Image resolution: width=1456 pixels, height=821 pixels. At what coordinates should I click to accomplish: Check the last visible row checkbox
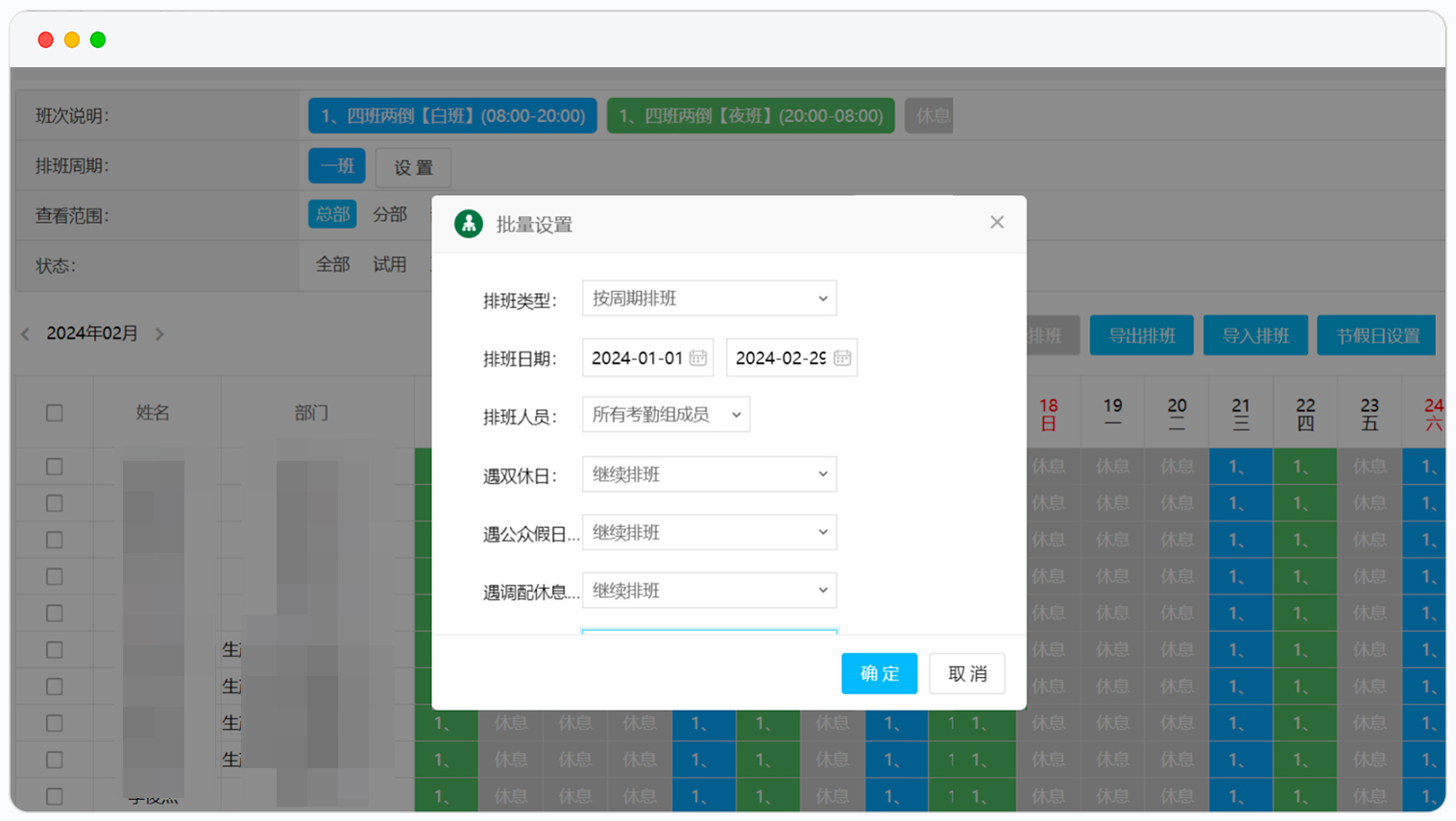click(55, 796)
